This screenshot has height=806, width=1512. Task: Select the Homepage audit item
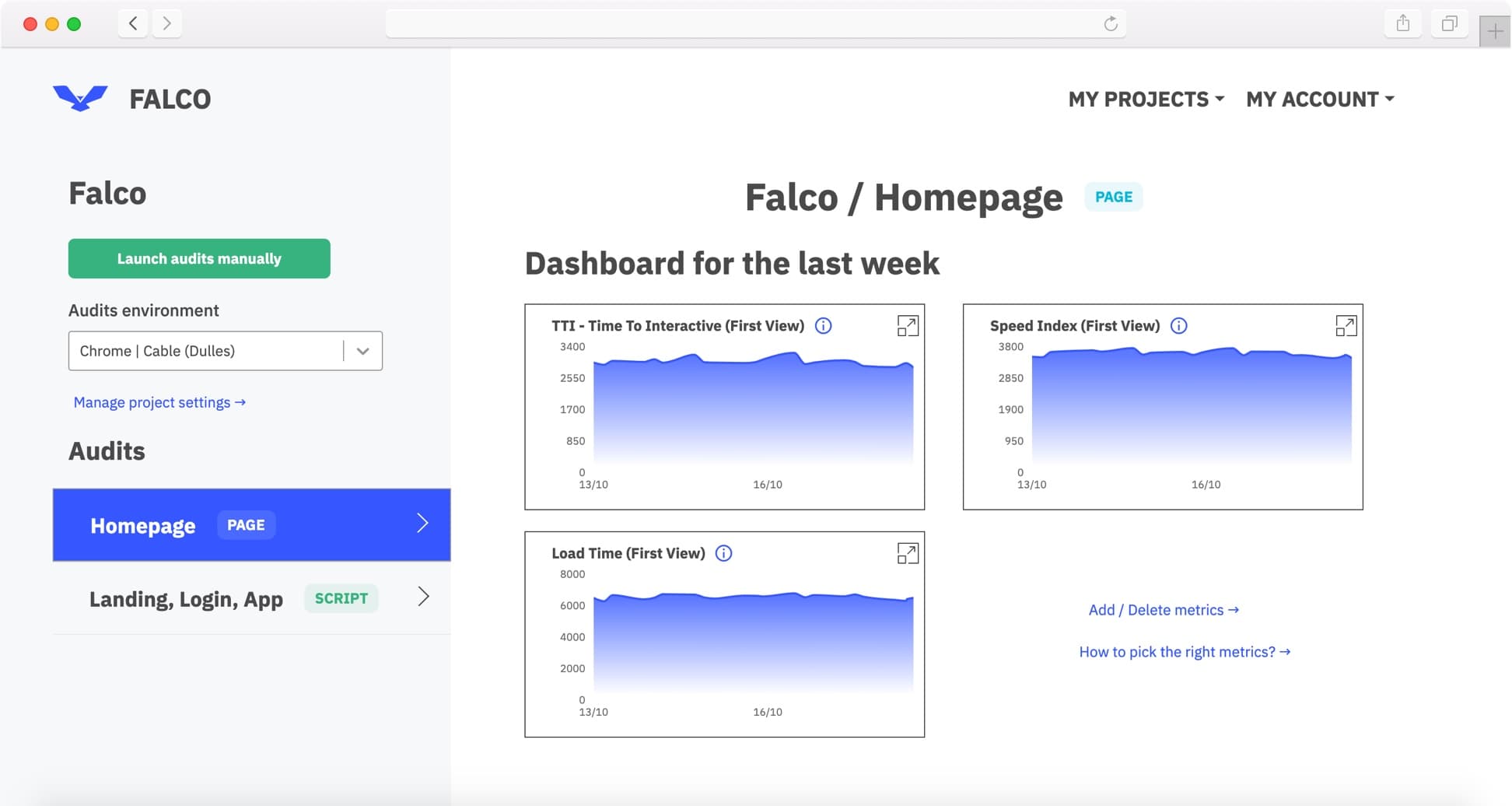[251, 524]
